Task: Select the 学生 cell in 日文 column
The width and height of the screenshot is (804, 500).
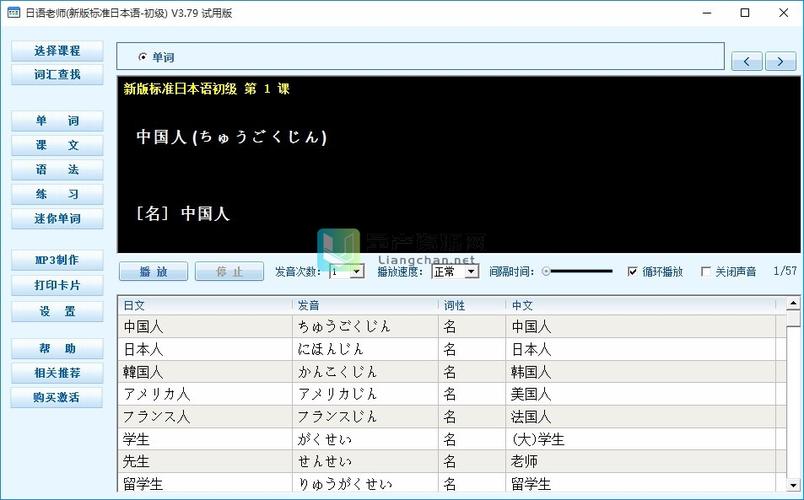Action: pyautogui.click(x=205, y=439)
